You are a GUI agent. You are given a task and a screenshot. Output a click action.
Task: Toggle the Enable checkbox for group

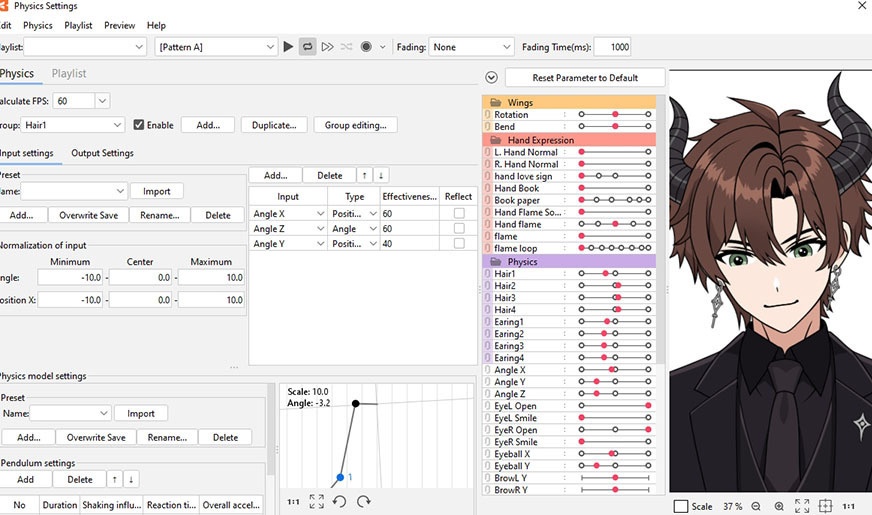pos(138,125)
